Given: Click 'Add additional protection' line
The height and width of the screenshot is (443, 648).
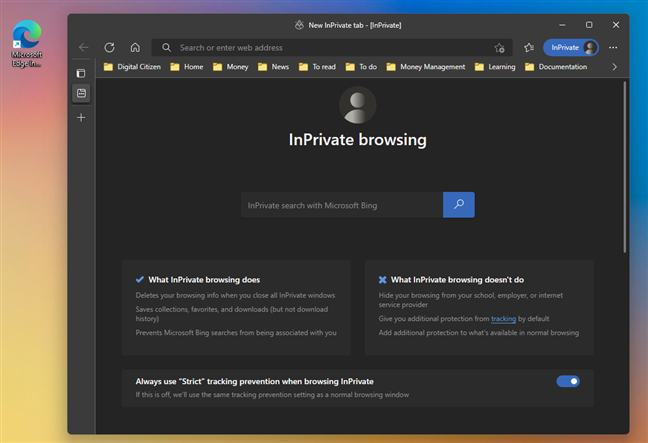Looking at the screenshot, I should pyautogui.click(x=479, y=333).
